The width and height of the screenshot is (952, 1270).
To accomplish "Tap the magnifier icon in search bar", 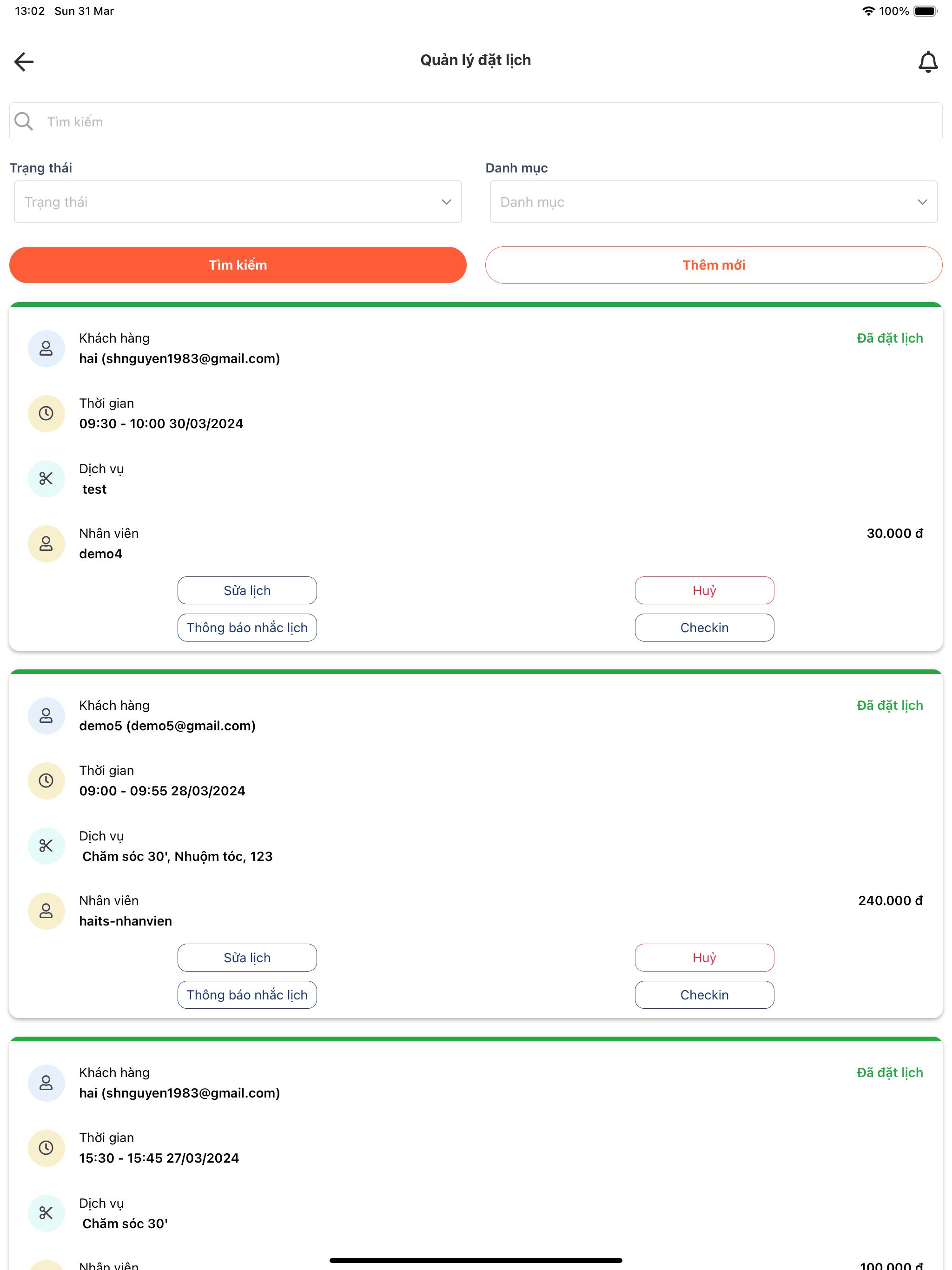I will (x=24, y=121).
